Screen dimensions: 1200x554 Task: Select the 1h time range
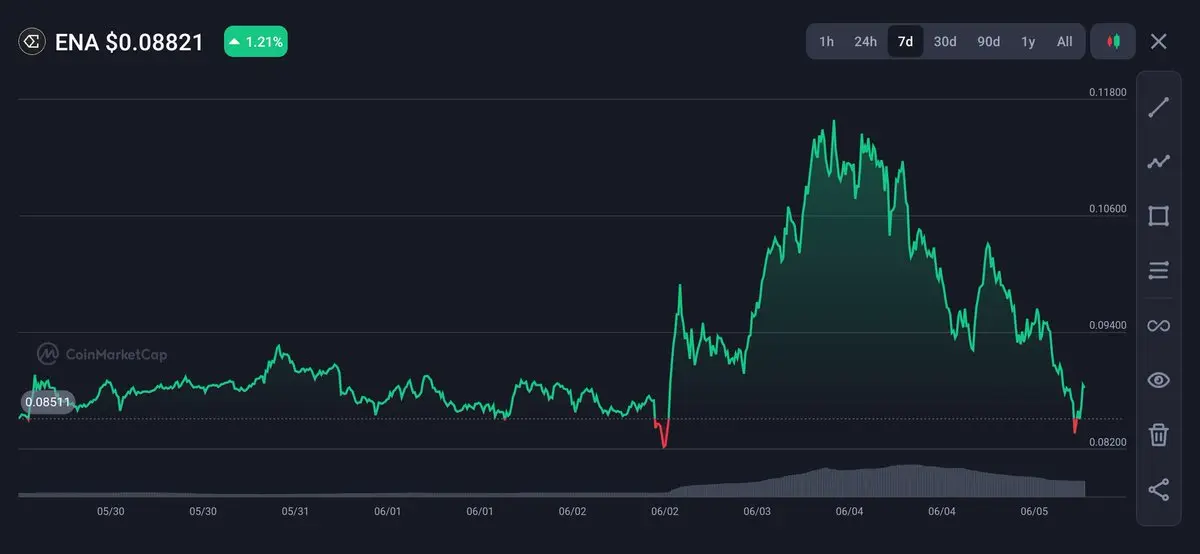pyautogui.click(x=827, y=42)
